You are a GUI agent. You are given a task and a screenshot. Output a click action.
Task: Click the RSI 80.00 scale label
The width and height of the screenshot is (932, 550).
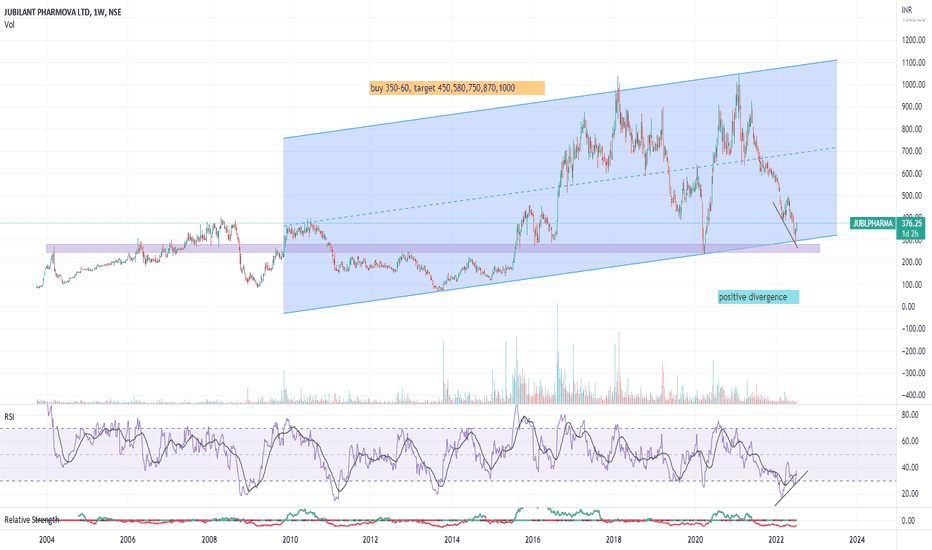tap(910, 414)
